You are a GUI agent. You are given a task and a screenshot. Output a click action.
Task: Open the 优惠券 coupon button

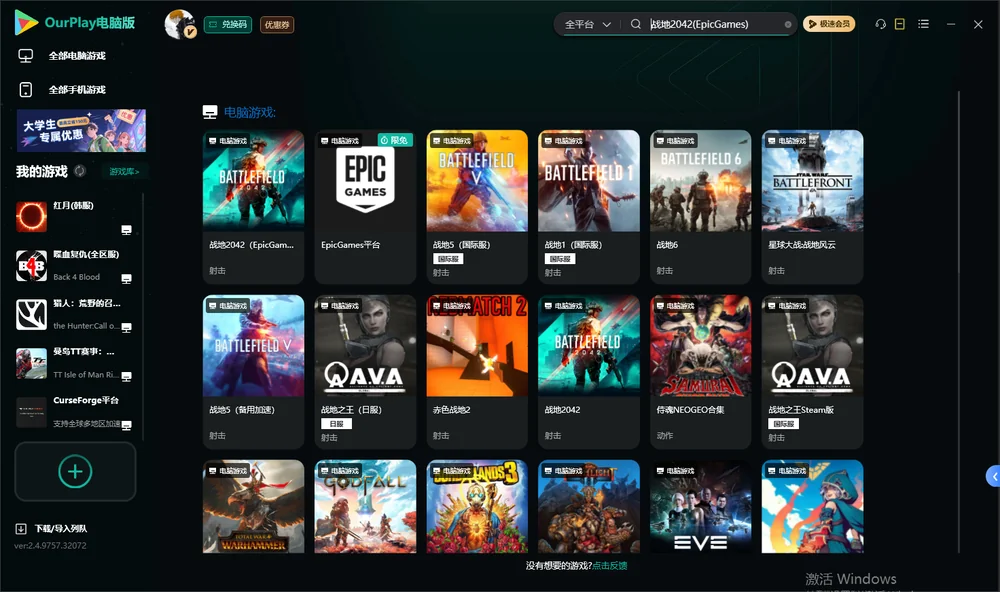tap(277, 25)
